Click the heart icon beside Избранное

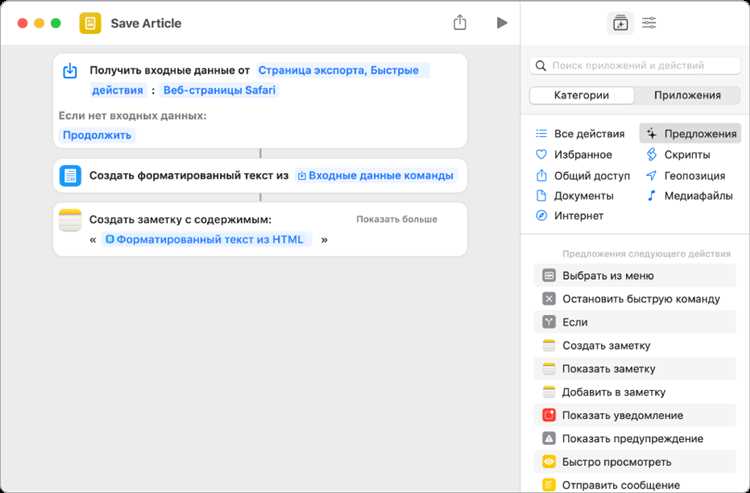click(541, 154)
